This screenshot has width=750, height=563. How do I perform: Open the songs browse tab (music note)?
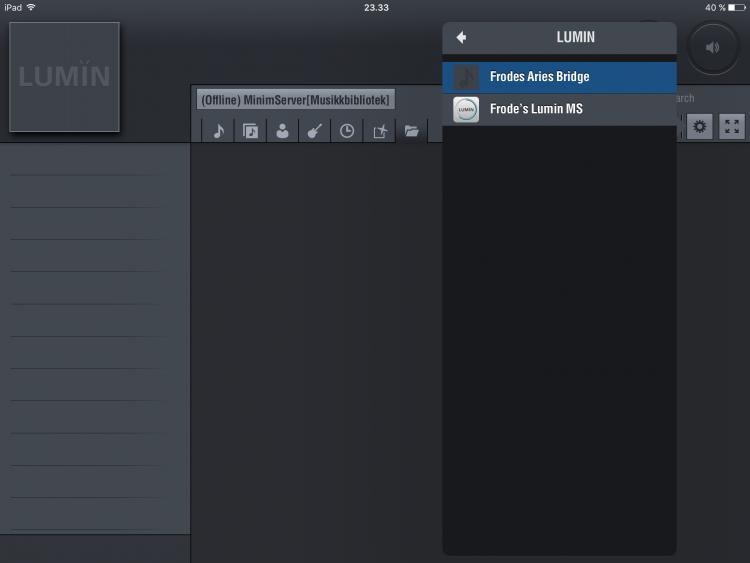tap(219, 131)
